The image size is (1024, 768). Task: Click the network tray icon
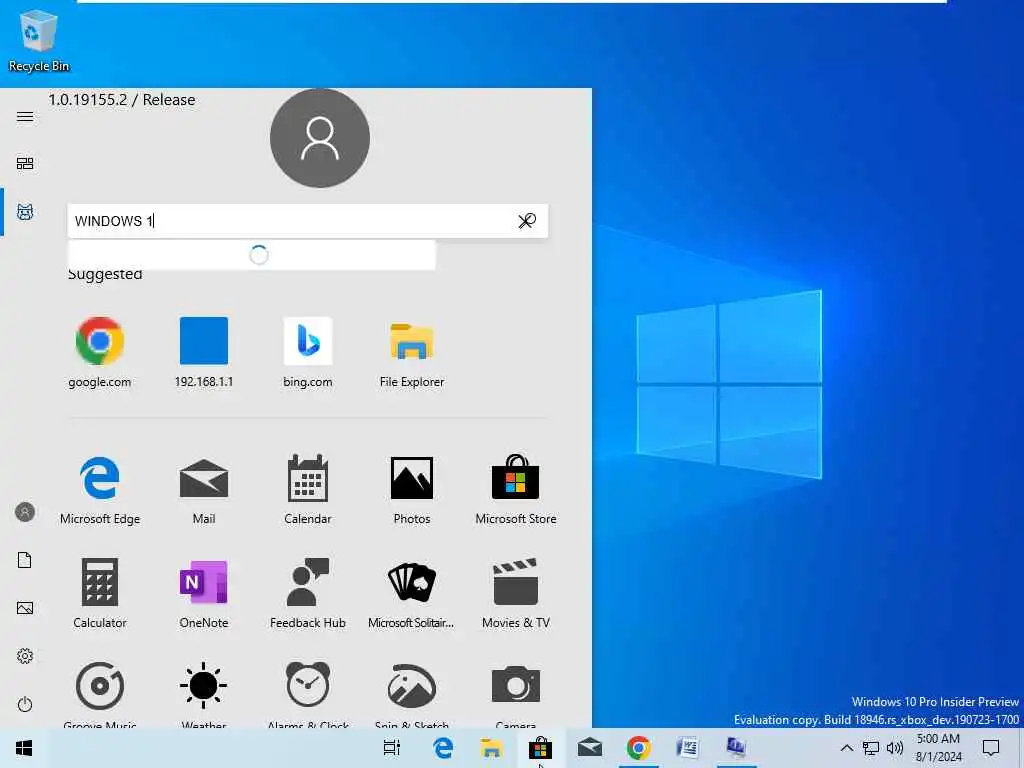click(871, 748)
